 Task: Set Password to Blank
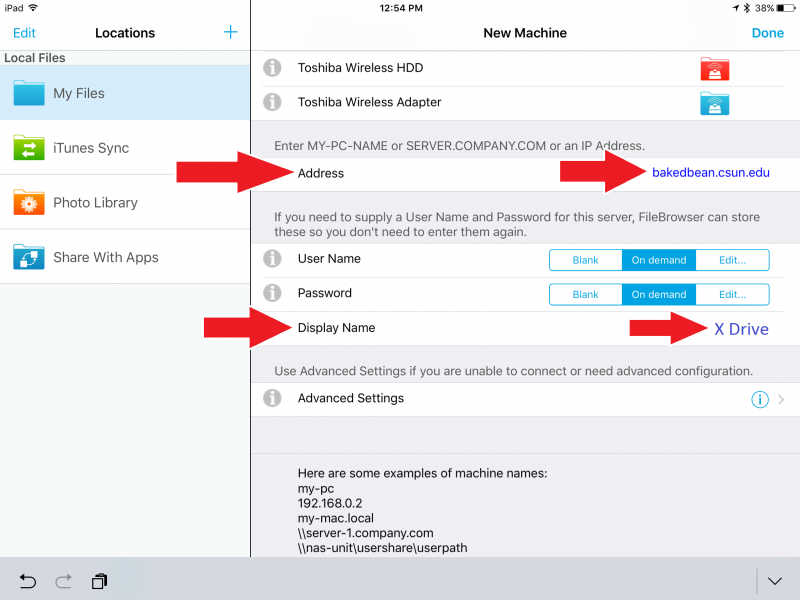pyautogui.click(x=585, y=295)
